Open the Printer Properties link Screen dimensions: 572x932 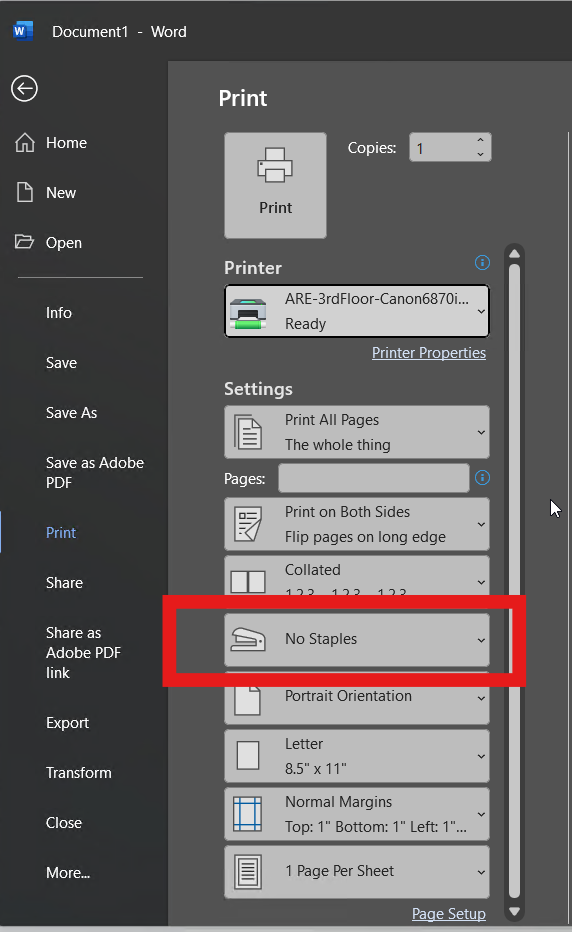(x=429, y=353)
